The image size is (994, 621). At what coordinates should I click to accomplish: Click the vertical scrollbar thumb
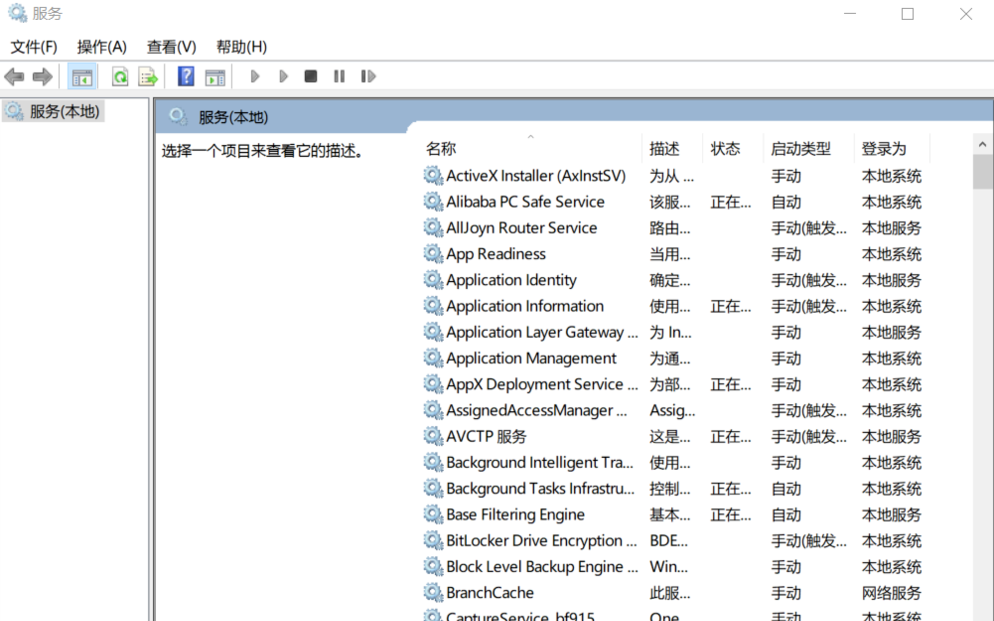coord(982,175)
